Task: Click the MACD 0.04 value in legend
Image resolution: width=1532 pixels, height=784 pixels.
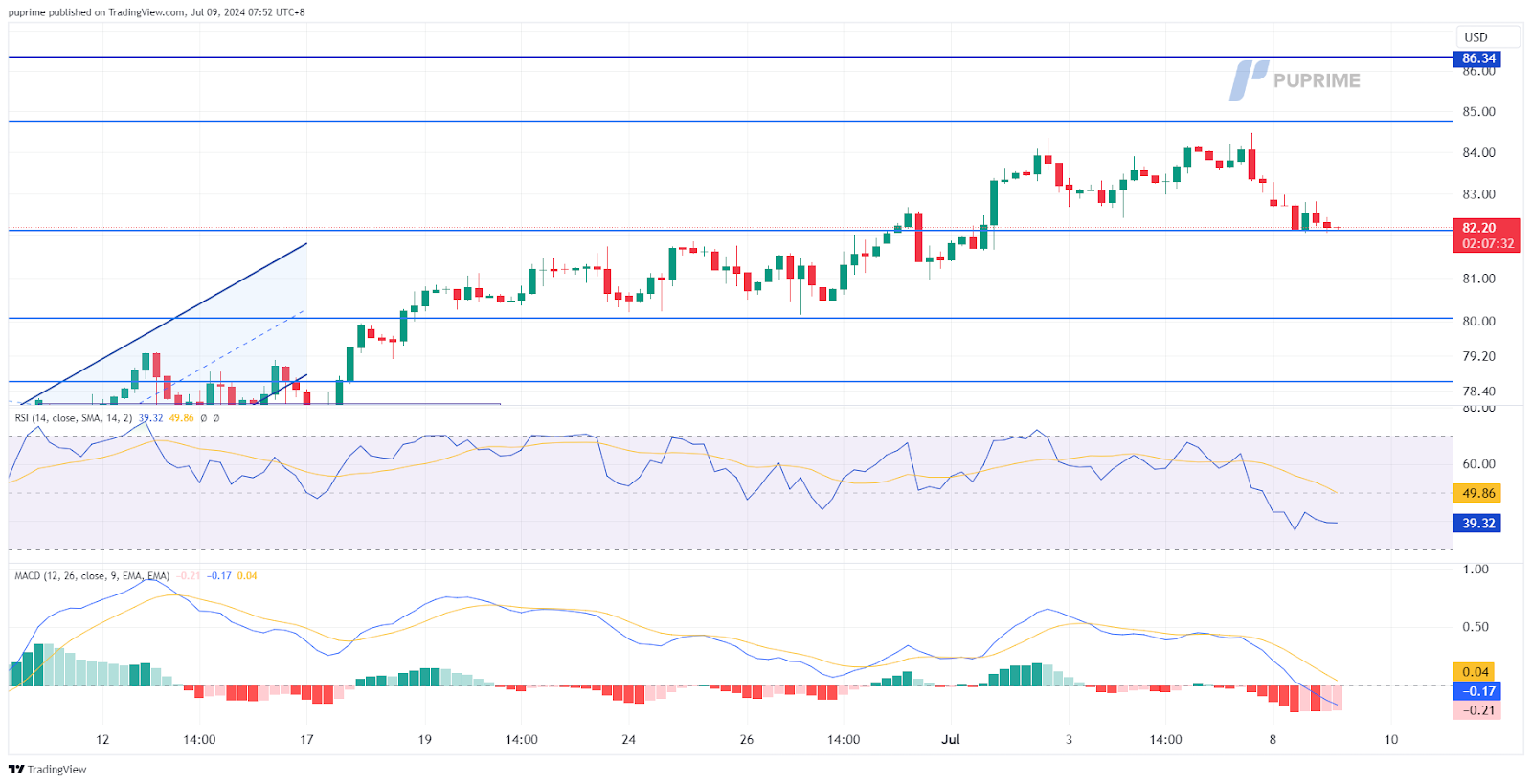Action: point(247,576)
